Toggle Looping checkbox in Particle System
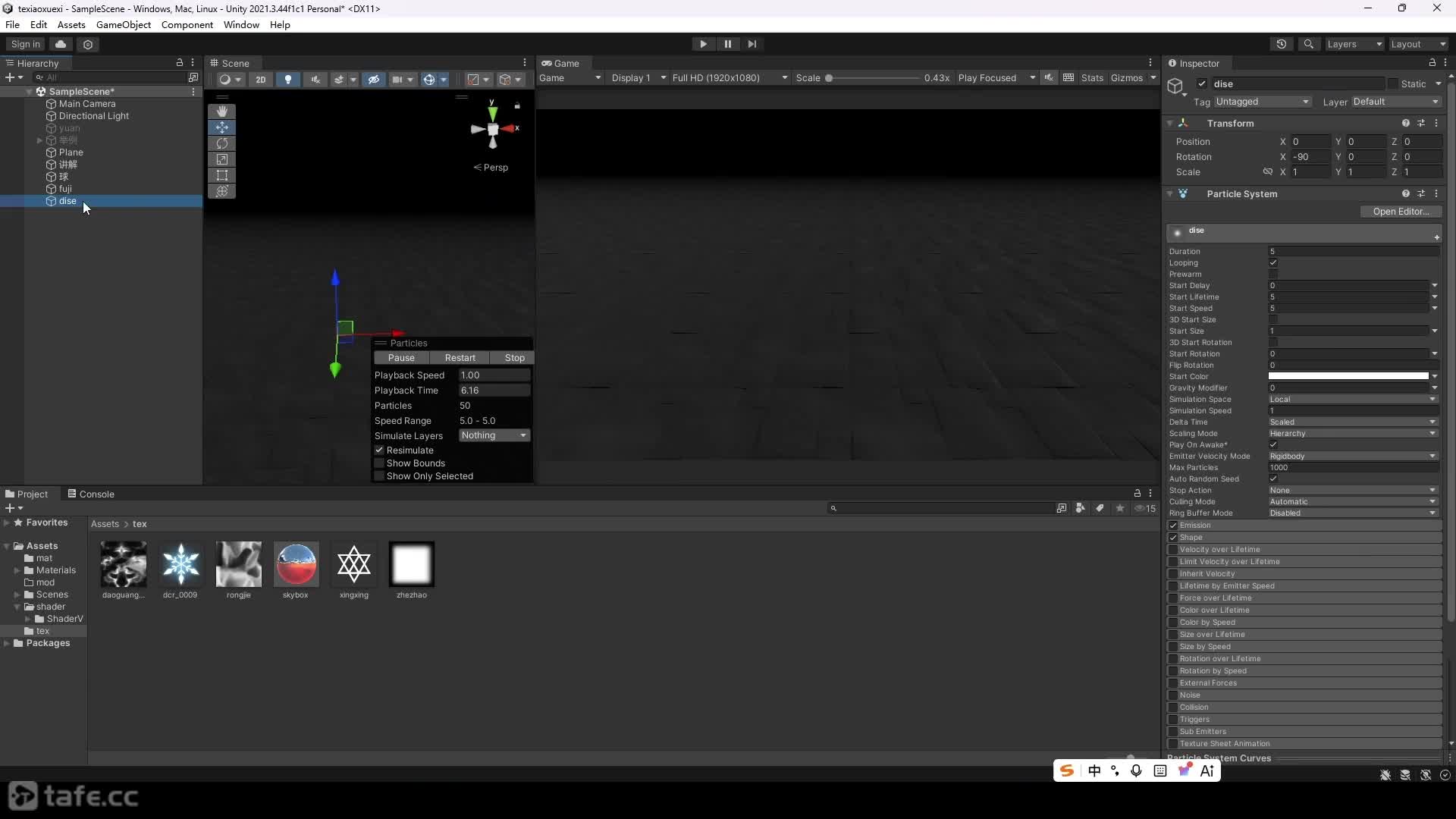The width and height of the screenshot is (1456, 819). point(1273,262)
